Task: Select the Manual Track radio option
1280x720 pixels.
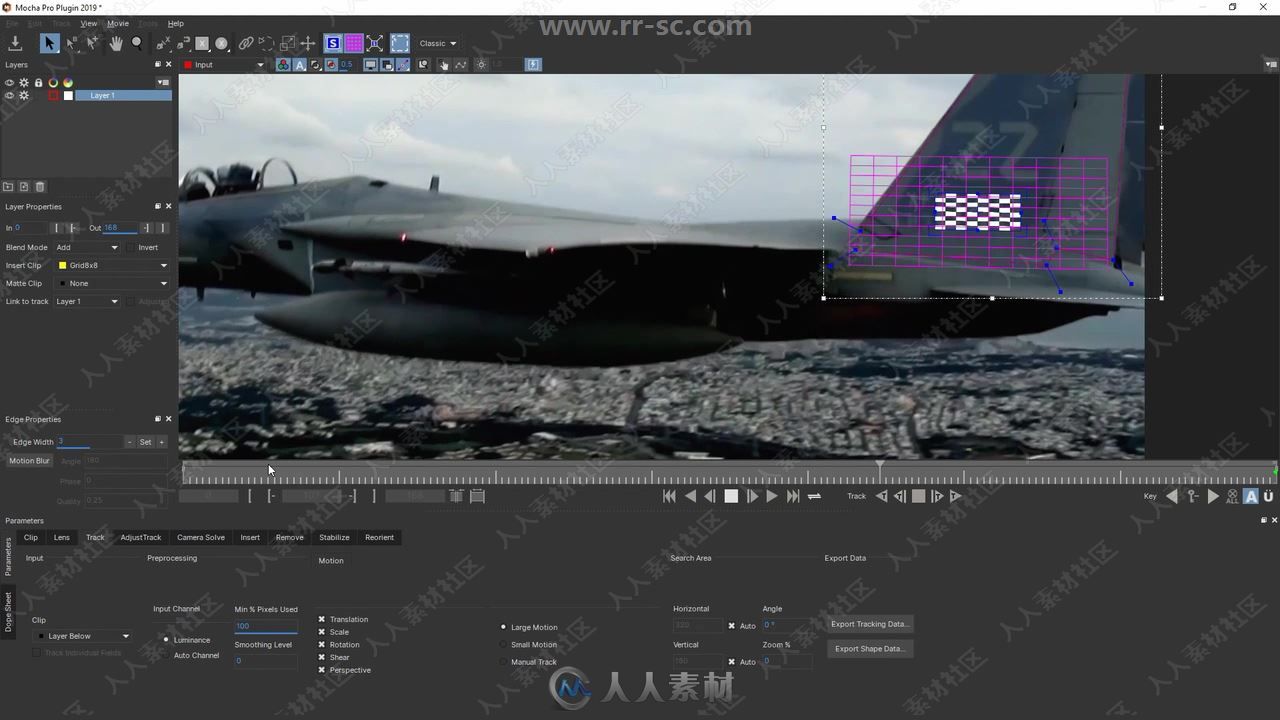Action: coord(503,662)
